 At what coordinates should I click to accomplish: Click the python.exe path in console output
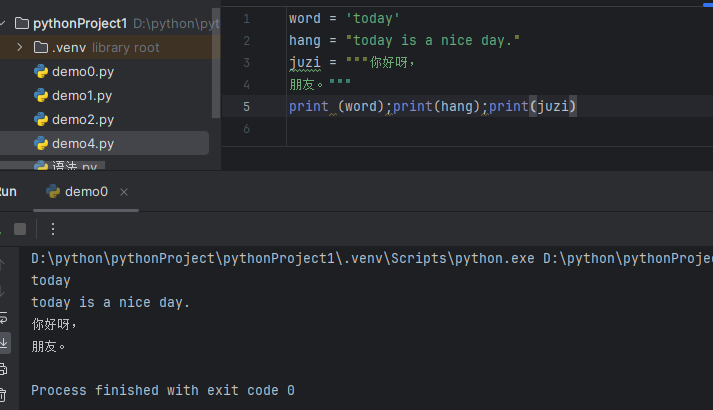(283, 259)
